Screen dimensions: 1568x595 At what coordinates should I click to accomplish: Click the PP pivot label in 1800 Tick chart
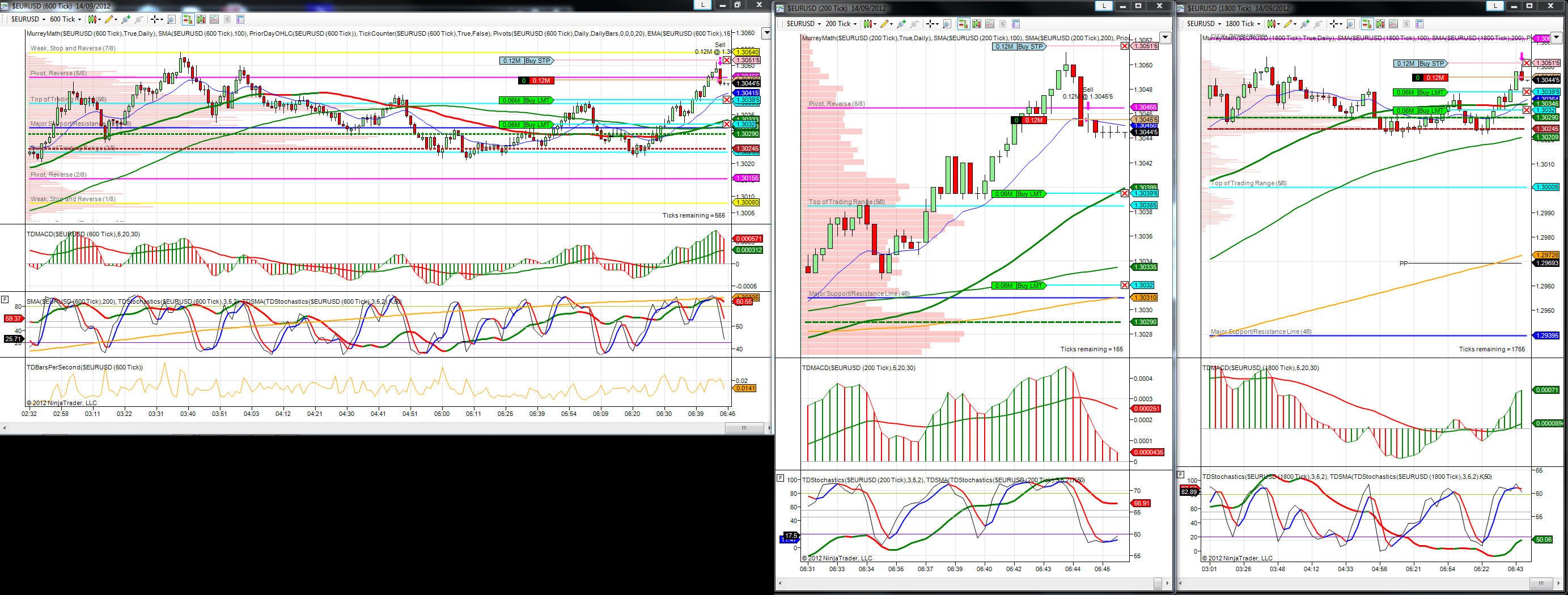pyautogui.click(x=1403, y=263)
